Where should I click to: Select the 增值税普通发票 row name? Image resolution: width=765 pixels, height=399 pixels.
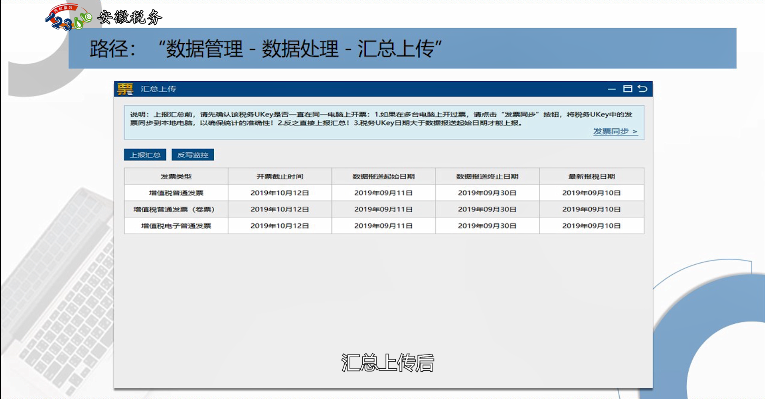pyautogui.click(x=176, y=193)
